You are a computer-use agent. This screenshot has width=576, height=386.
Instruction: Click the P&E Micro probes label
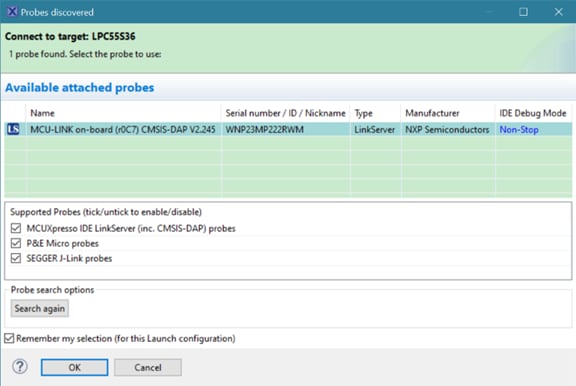click(x=62, y=243)
